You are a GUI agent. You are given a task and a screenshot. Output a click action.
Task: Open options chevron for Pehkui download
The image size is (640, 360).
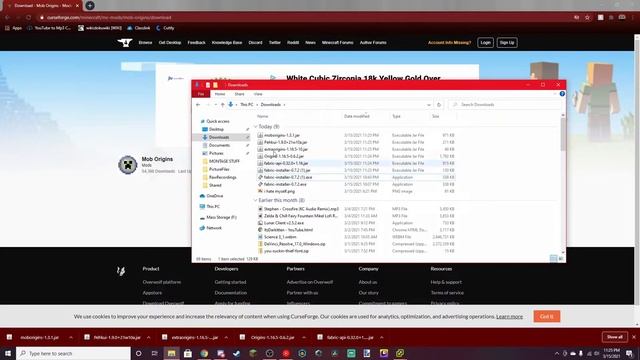pos(148,338)
